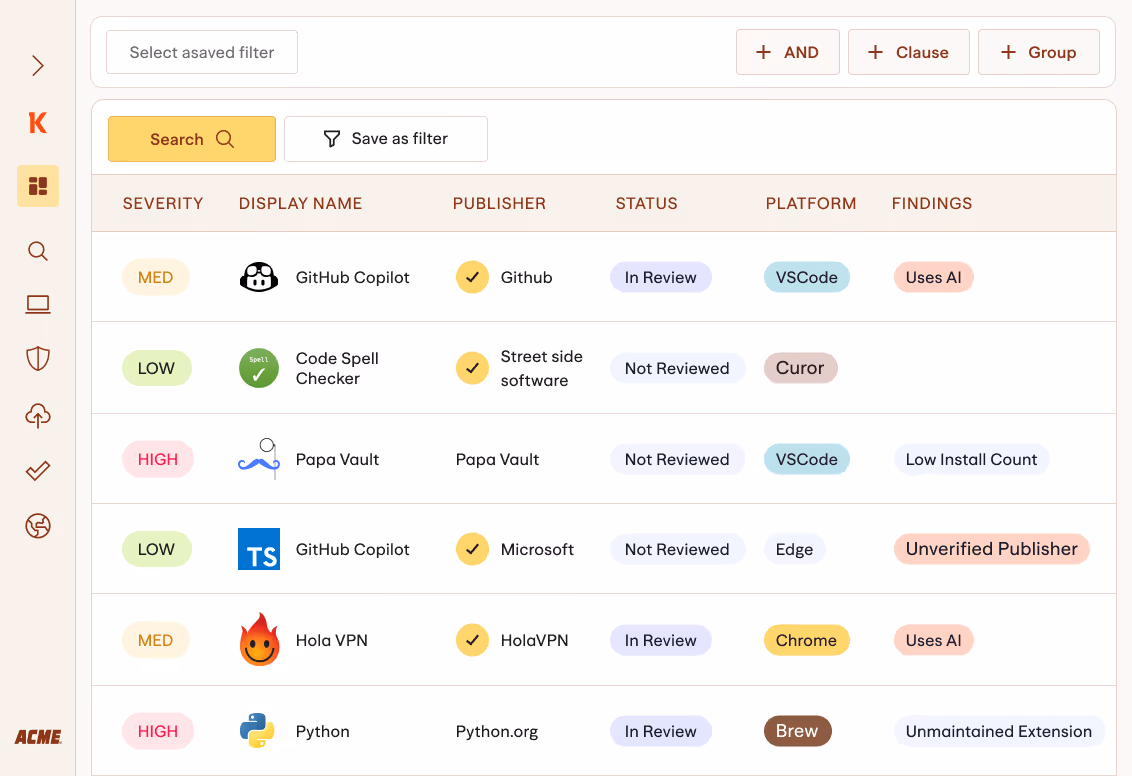Open the search magnifier icon in sidebar
Screen dimensions: 1132x776
point(38,251)
